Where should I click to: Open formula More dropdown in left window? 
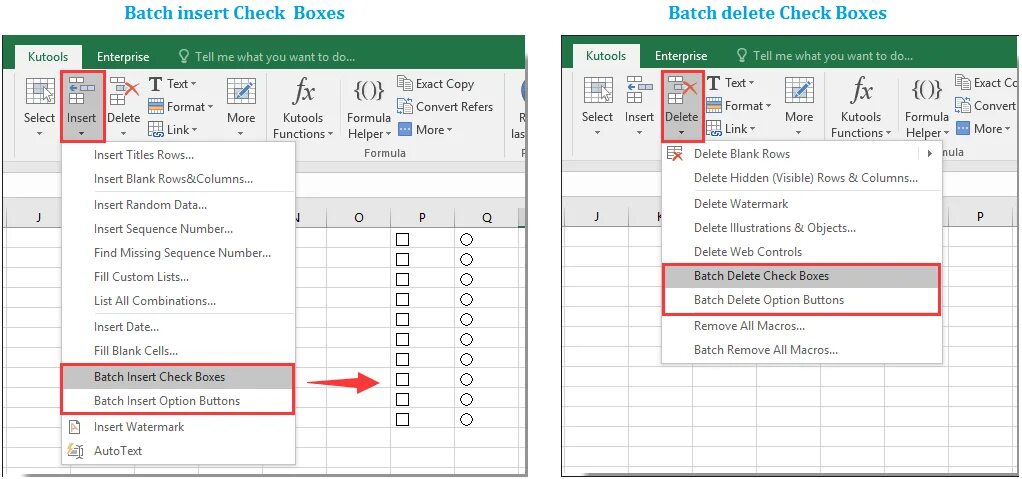pos(425,129)
